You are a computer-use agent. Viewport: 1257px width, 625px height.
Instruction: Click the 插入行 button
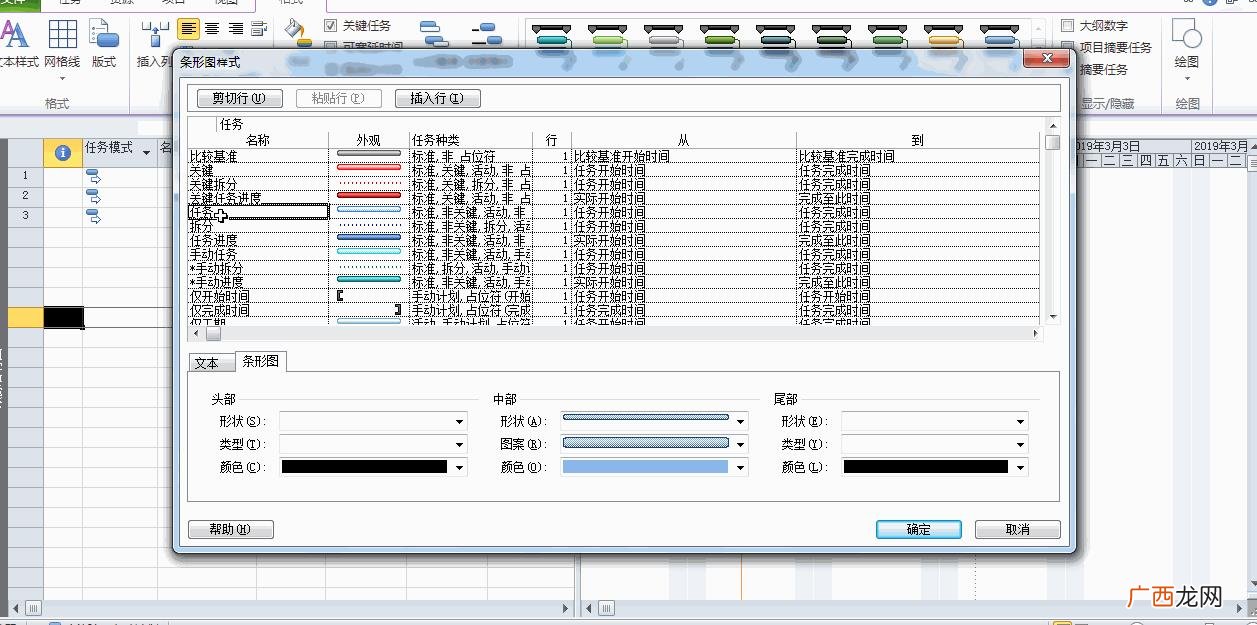(x=438, y=98)
